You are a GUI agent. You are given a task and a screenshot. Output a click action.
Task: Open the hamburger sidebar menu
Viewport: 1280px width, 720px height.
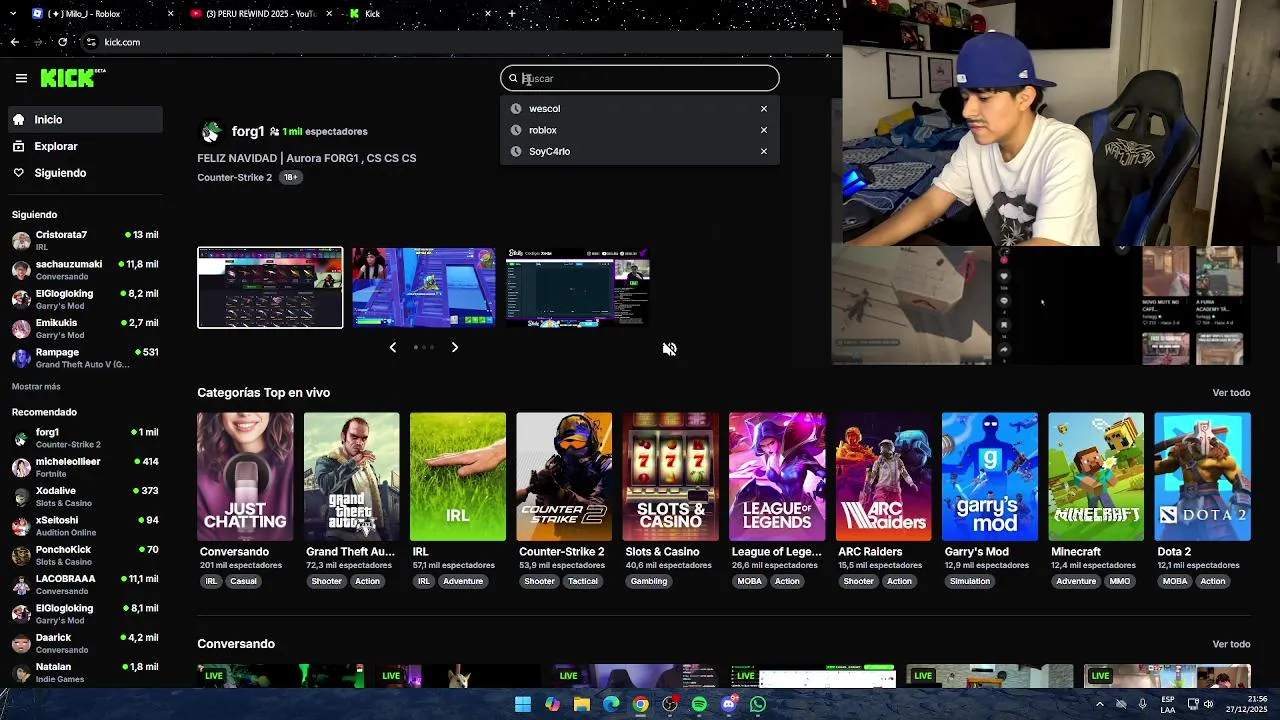(x=21, y=78)
